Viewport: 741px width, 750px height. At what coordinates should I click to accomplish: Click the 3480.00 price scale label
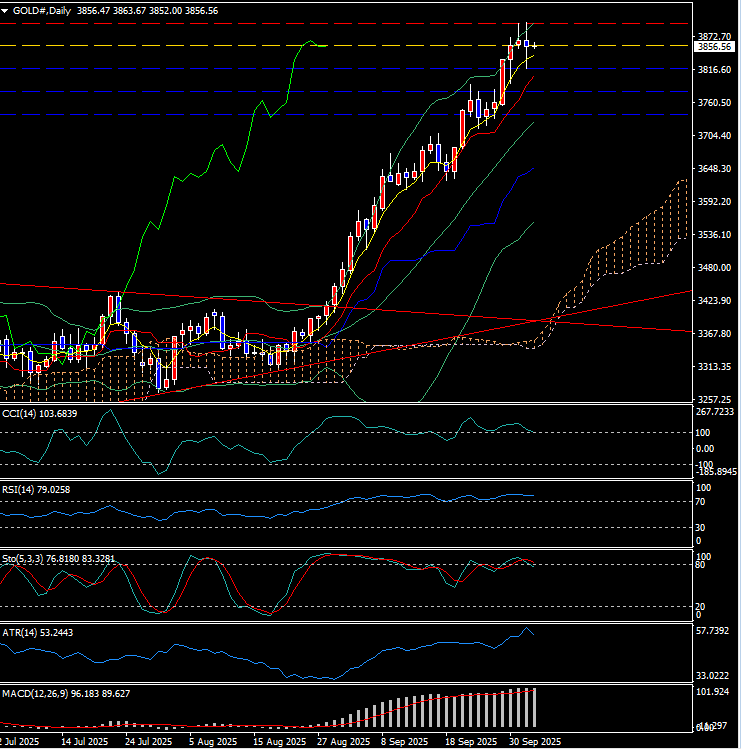[714, 268]
